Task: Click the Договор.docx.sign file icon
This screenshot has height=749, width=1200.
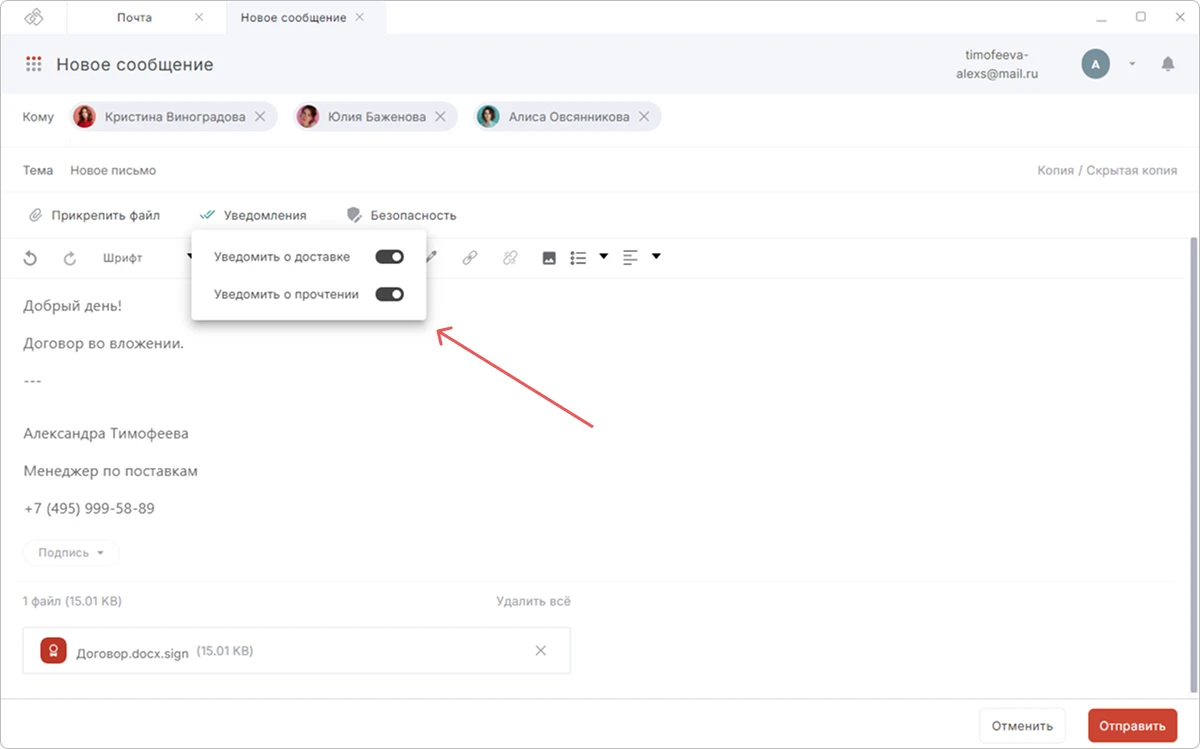Action: pyautogui.click(x=53, y=650)
